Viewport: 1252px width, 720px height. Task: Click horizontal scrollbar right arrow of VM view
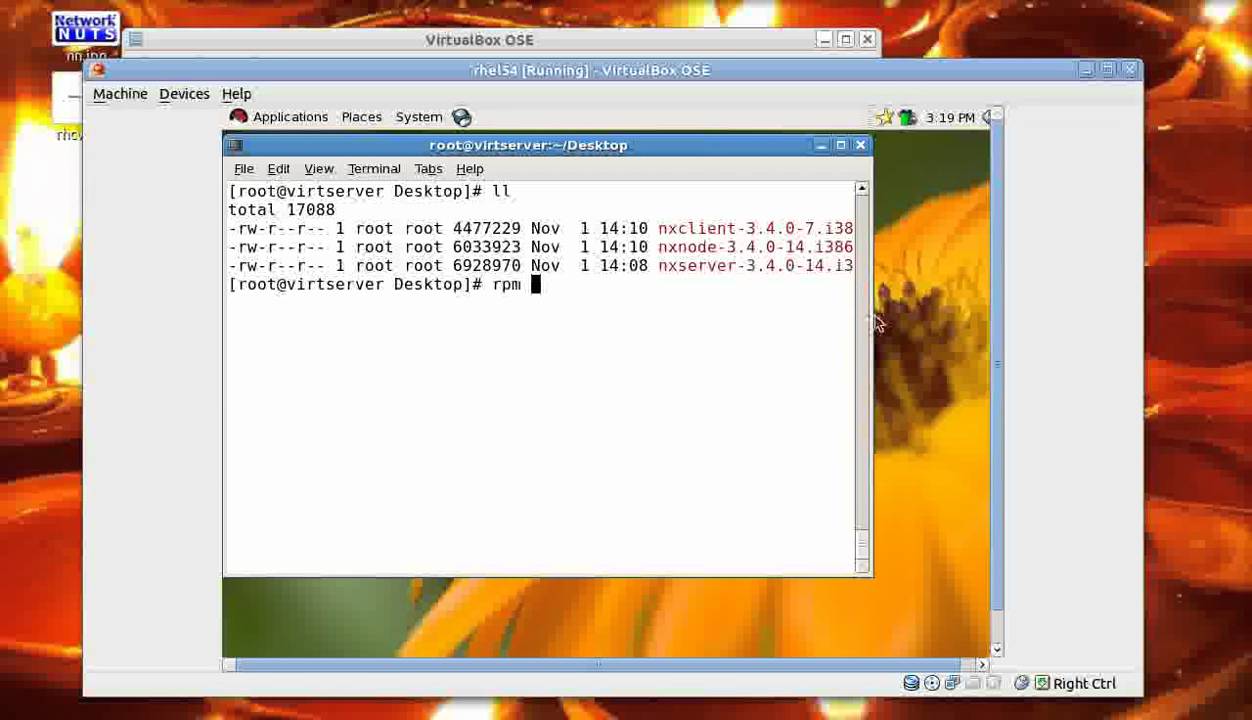pos(982,665)
